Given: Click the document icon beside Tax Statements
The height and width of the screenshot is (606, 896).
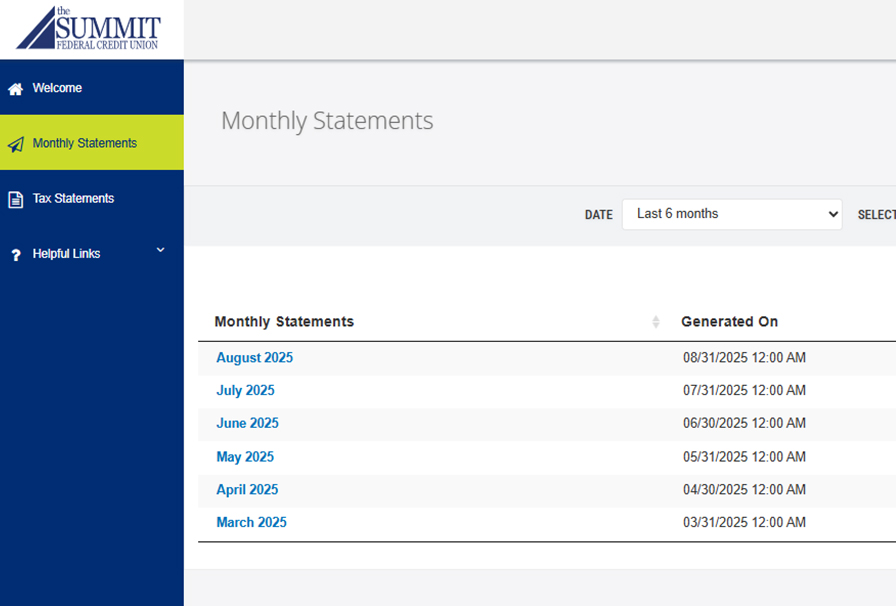Looking at the screenshot, I should [15, 199].
